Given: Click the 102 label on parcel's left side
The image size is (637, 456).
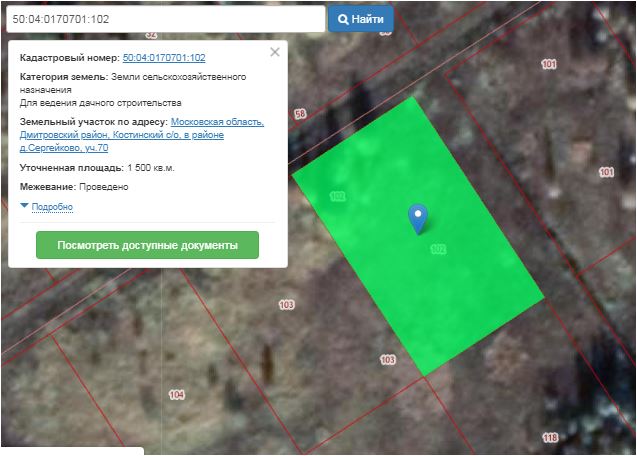Looking at the screenshot, I should point(336,197).
